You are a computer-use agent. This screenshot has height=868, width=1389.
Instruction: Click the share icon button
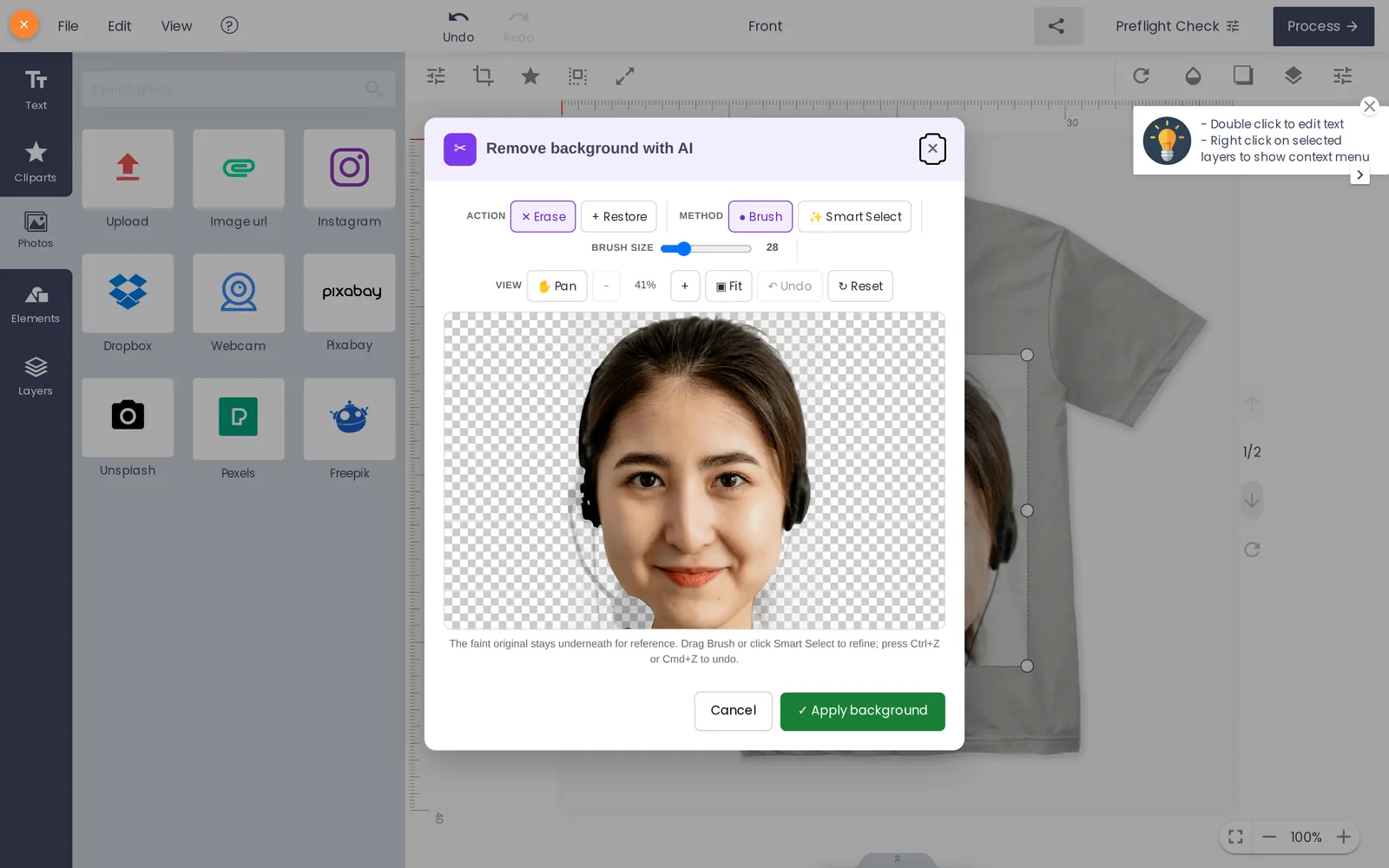(x=1057, y=26)
